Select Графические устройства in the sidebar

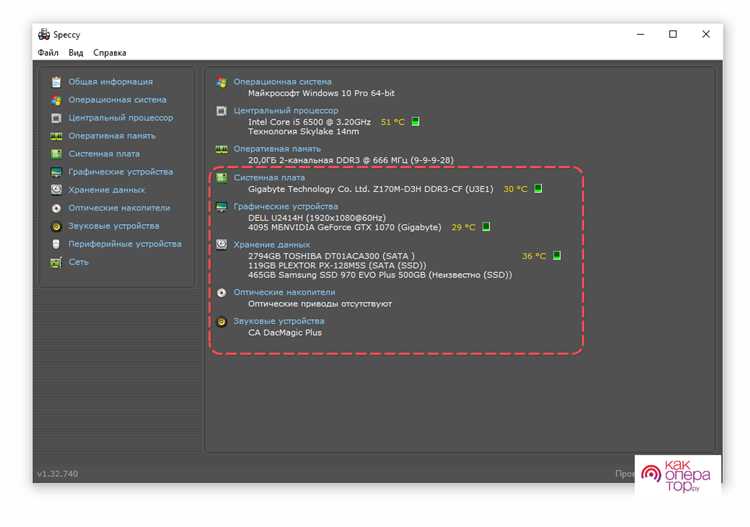pyautogui.click(x=121, y=172)
